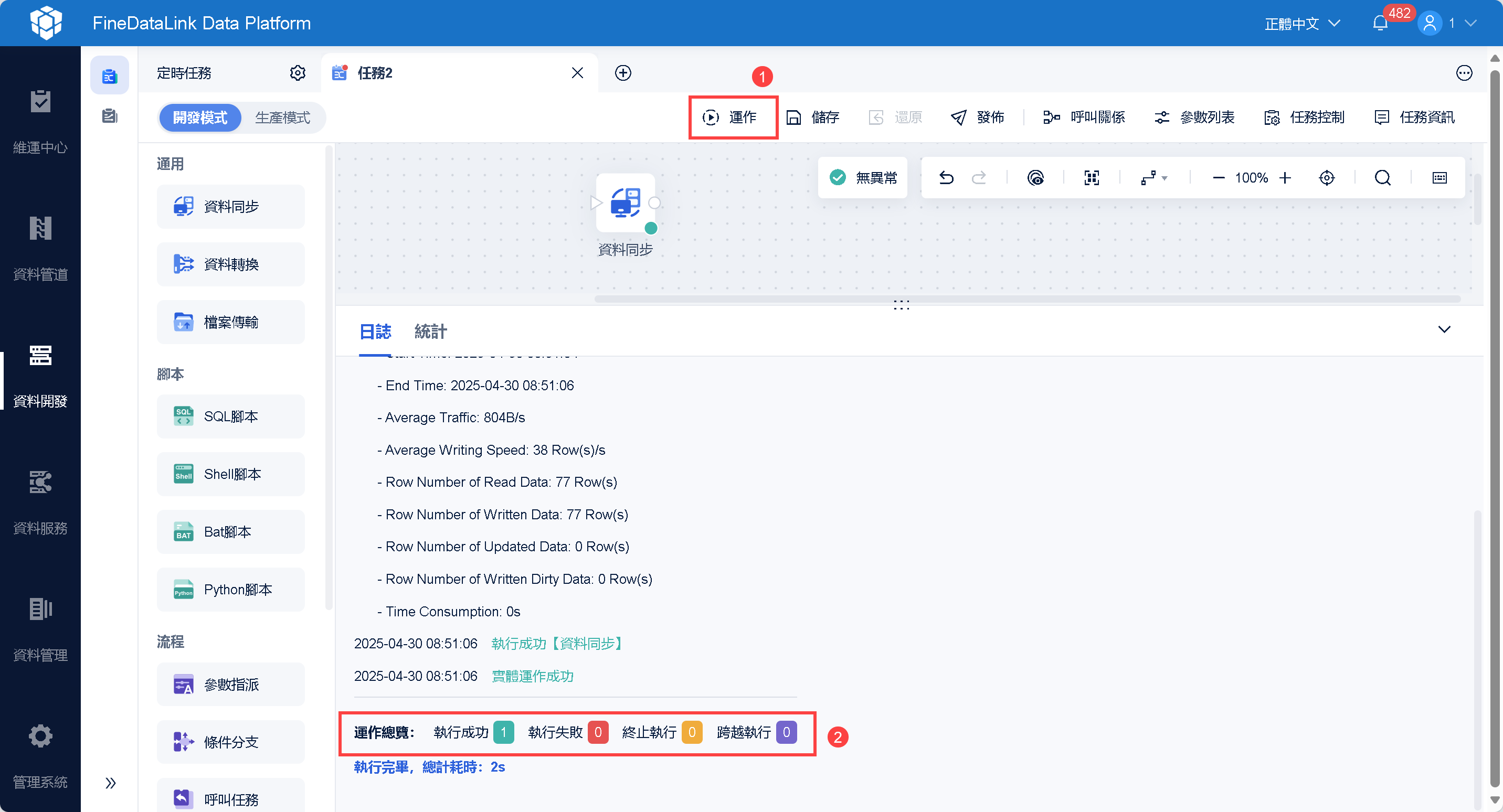Viewport: 1503px width, 812px height.
Task: Click the undo arrow on canvas toolbar
Action: (x=946, y=177)
